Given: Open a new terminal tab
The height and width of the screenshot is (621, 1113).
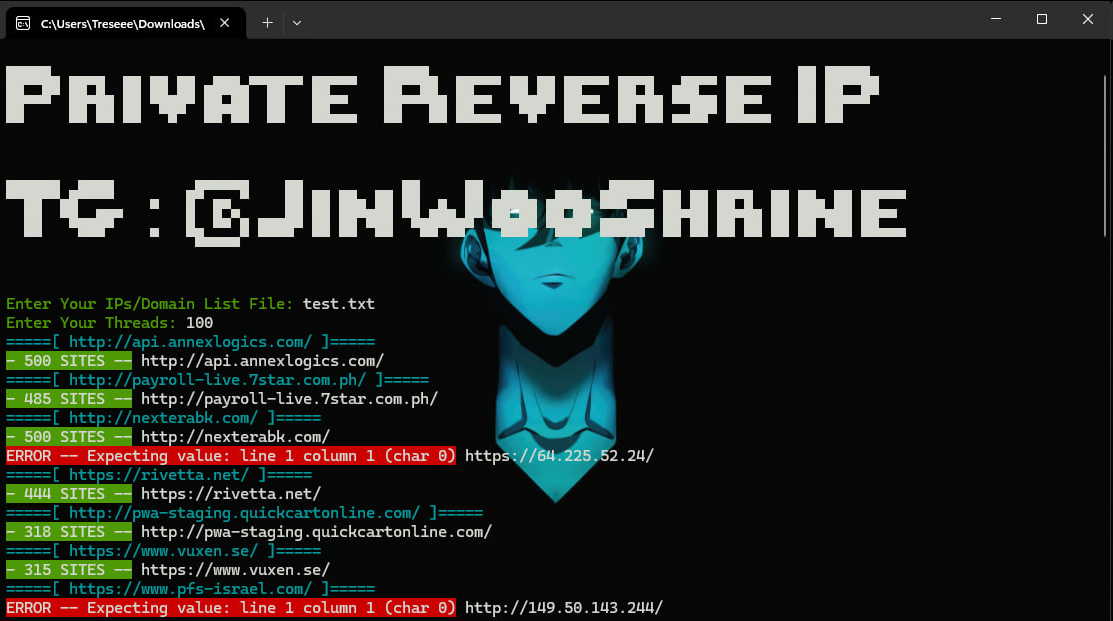Looking at the screenshot, I should pyautogui.click(x=267, y=23).
